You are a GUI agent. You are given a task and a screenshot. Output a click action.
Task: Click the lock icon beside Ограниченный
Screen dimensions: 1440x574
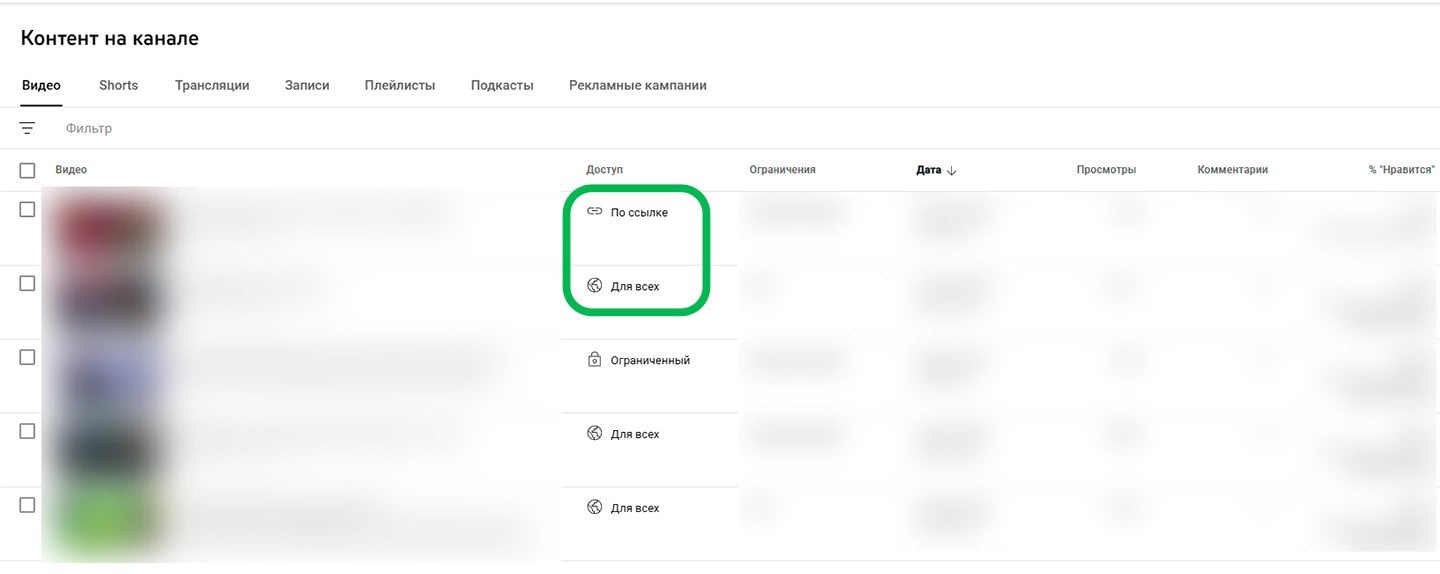point(594,359)
